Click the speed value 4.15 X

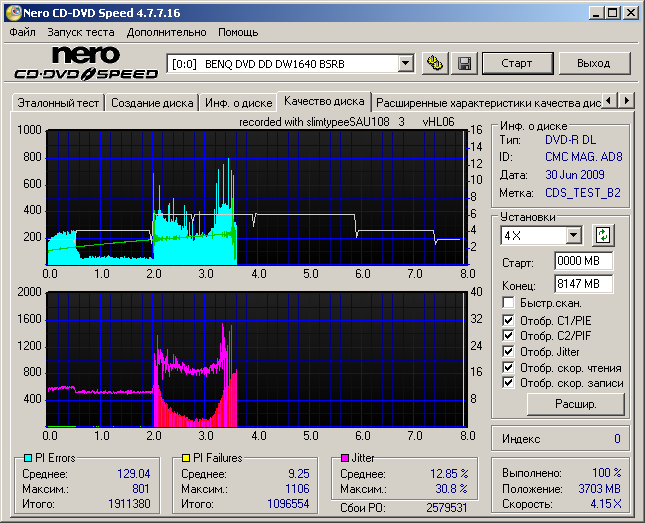[606, 504]
